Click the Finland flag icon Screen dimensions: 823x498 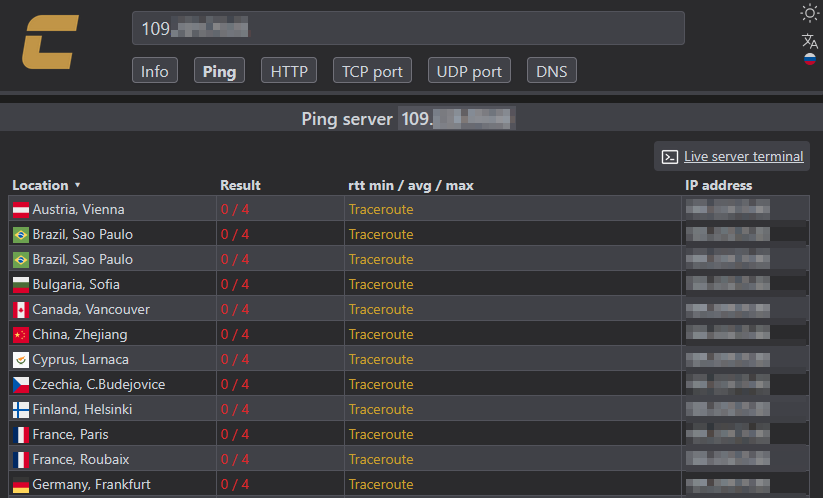click(x=20, y=410)
